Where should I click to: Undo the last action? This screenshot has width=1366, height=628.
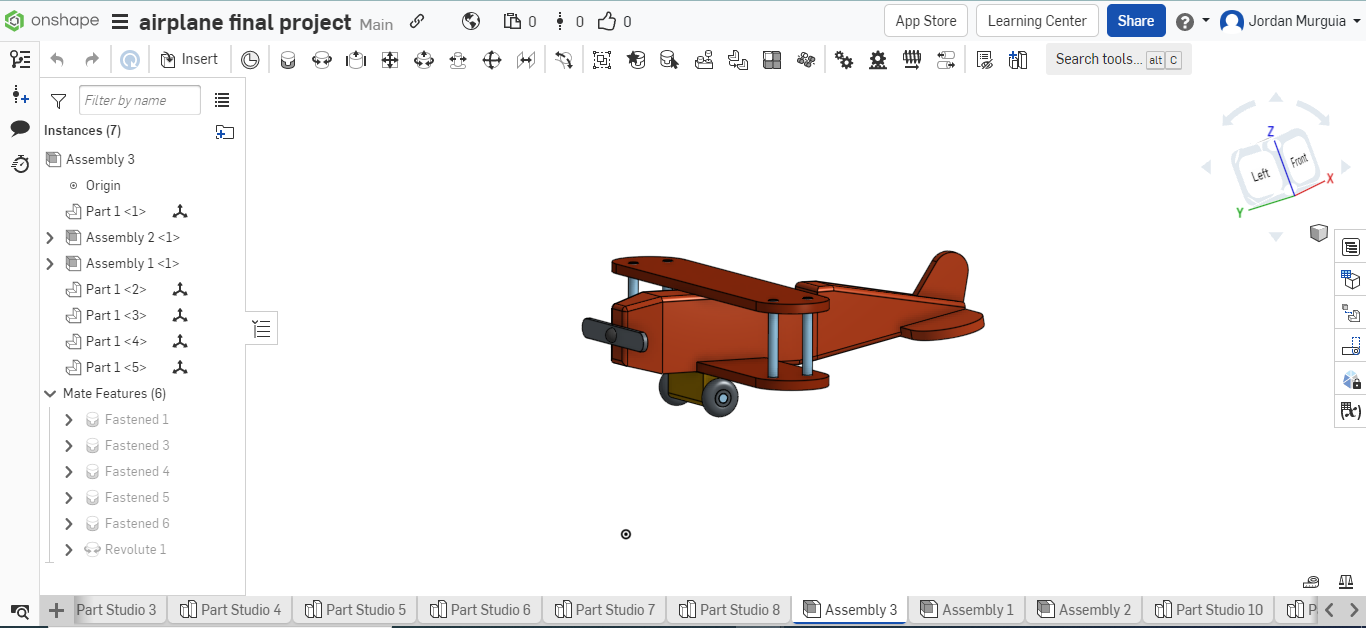[x=58, y=59]
